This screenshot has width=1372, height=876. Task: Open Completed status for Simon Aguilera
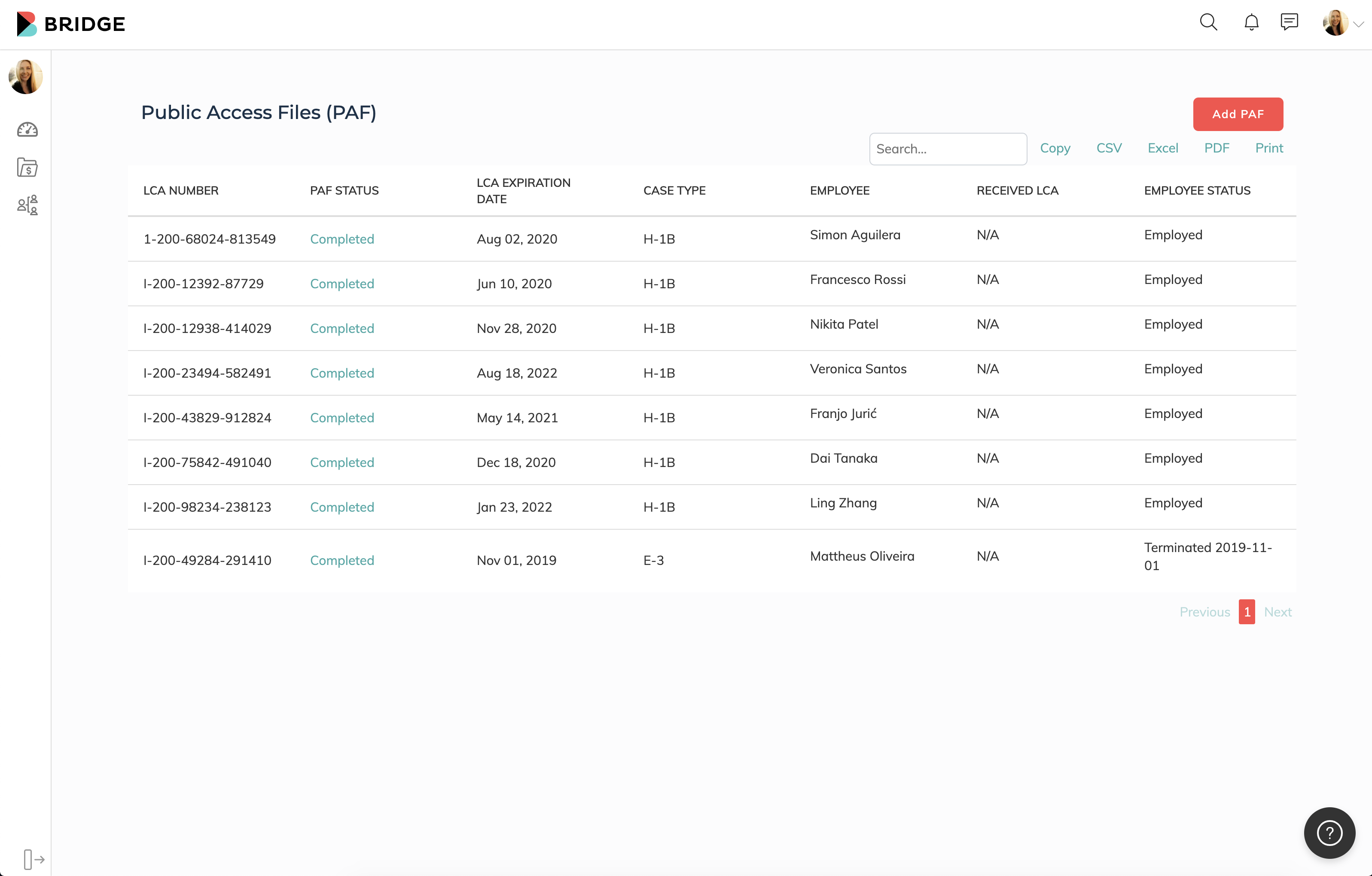(x=342, y=239)
